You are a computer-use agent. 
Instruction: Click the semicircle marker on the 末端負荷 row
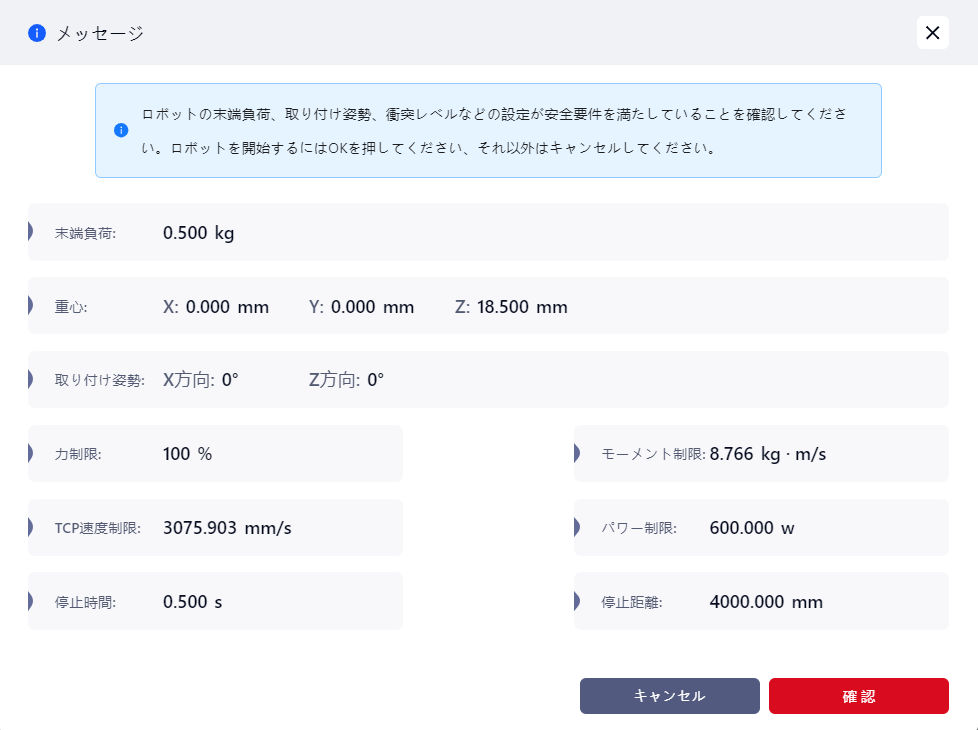[x=31, y=233]
